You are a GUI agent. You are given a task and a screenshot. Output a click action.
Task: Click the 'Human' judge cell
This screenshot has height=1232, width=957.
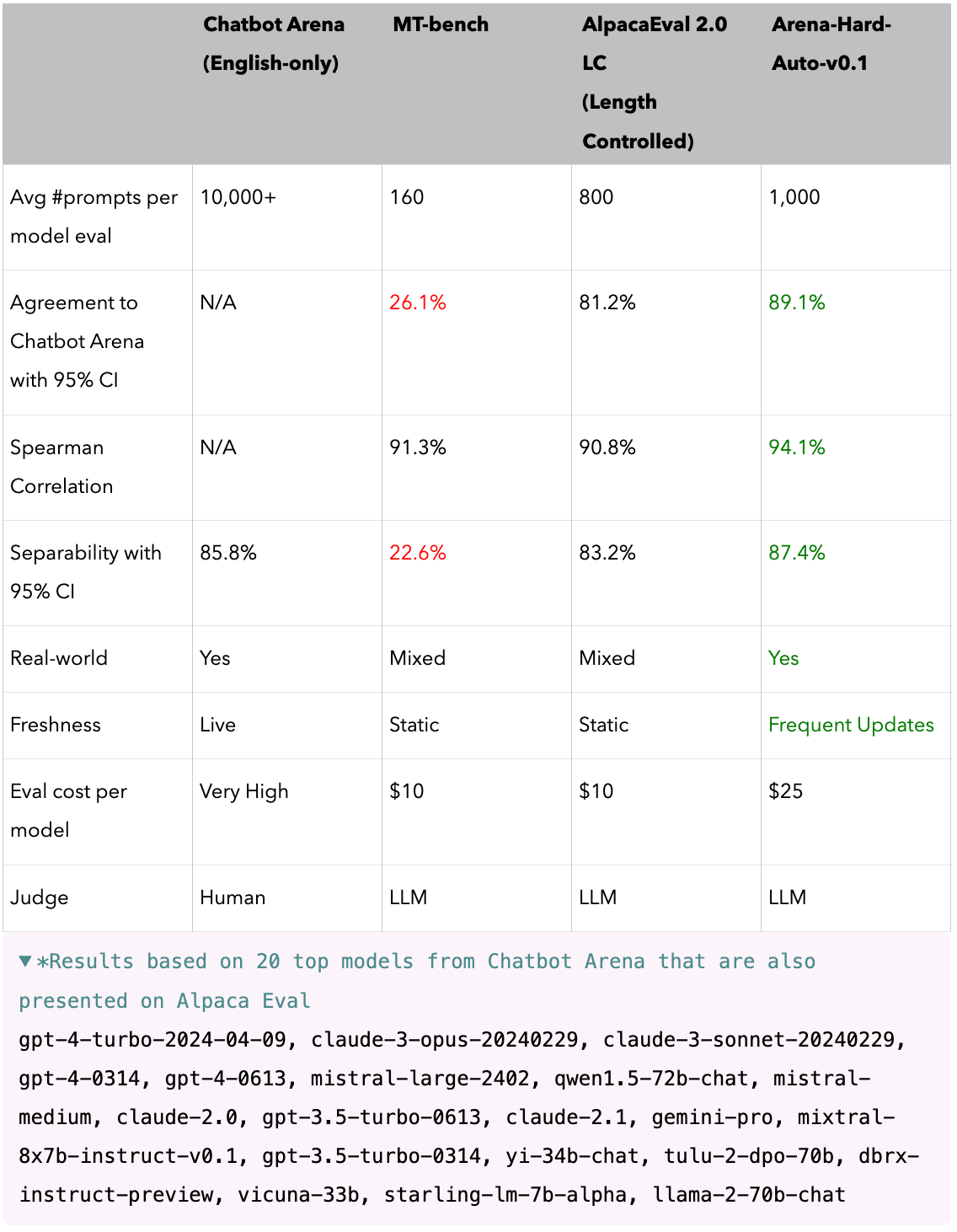tap(233, 897)
